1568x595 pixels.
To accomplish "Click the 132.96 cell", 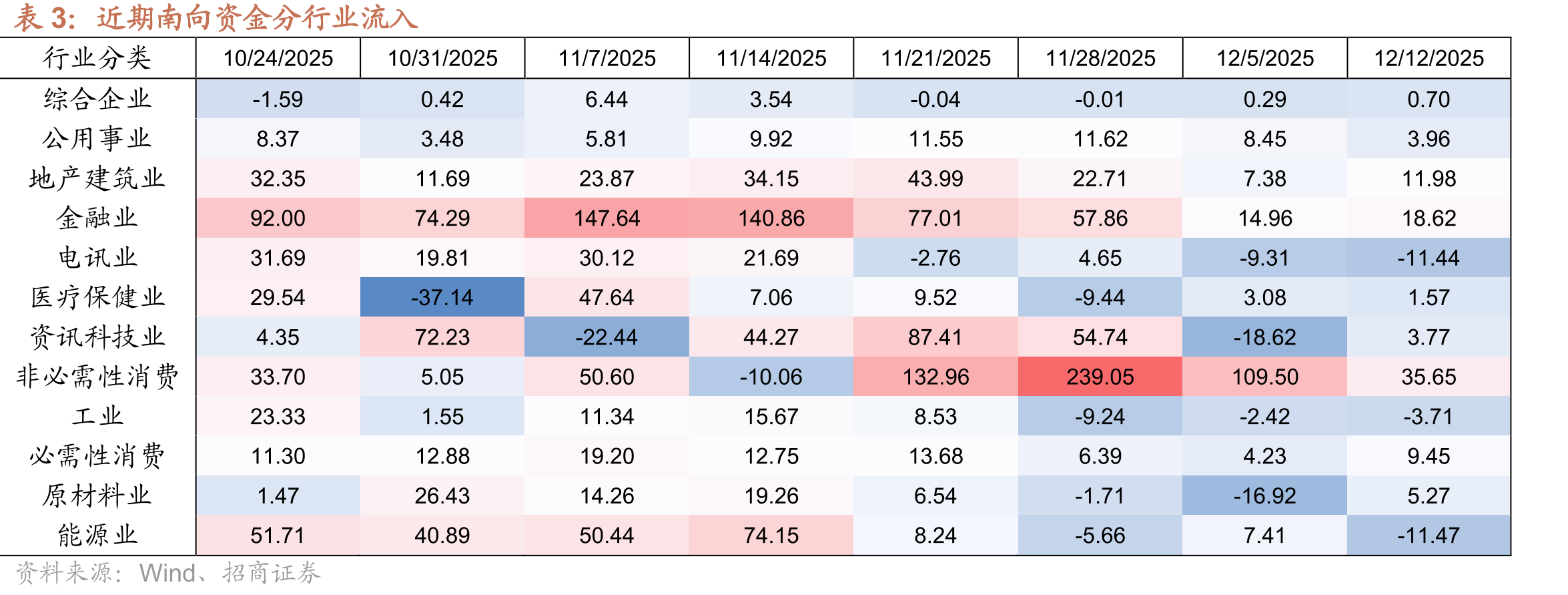I will (x=936, y=377).
